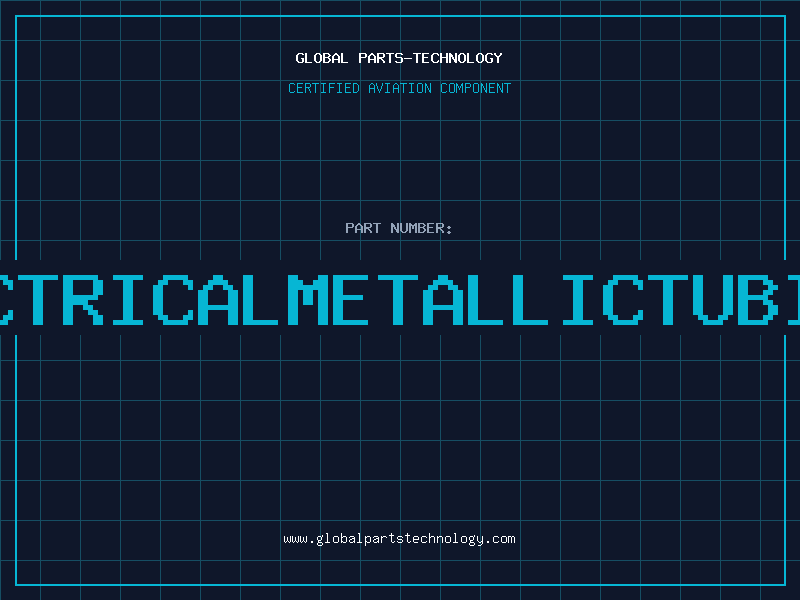Click the large letter U in TUBI
The height and width of the screenshot is (600, 800).
click(x=713, y=300)
